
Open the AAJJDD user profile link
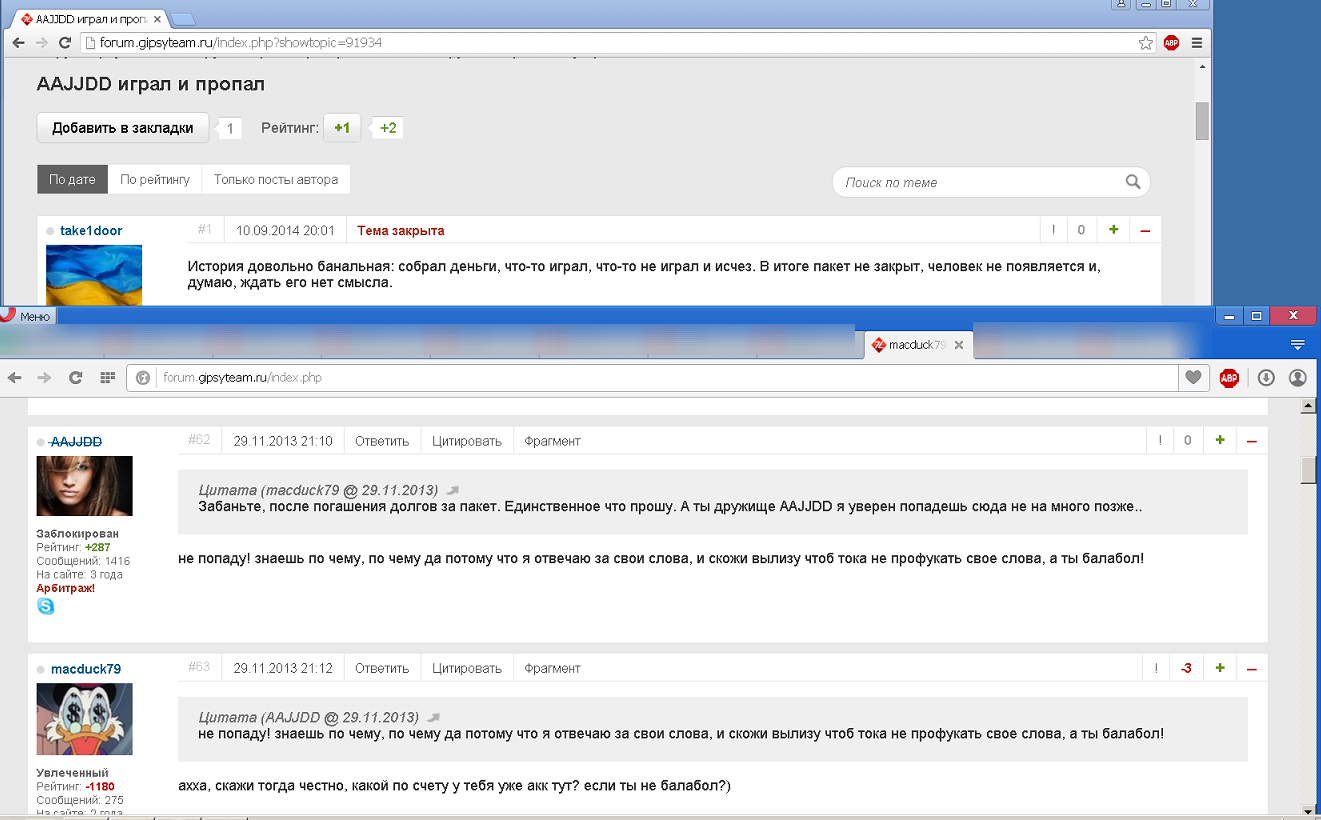[x=76, y=442]
